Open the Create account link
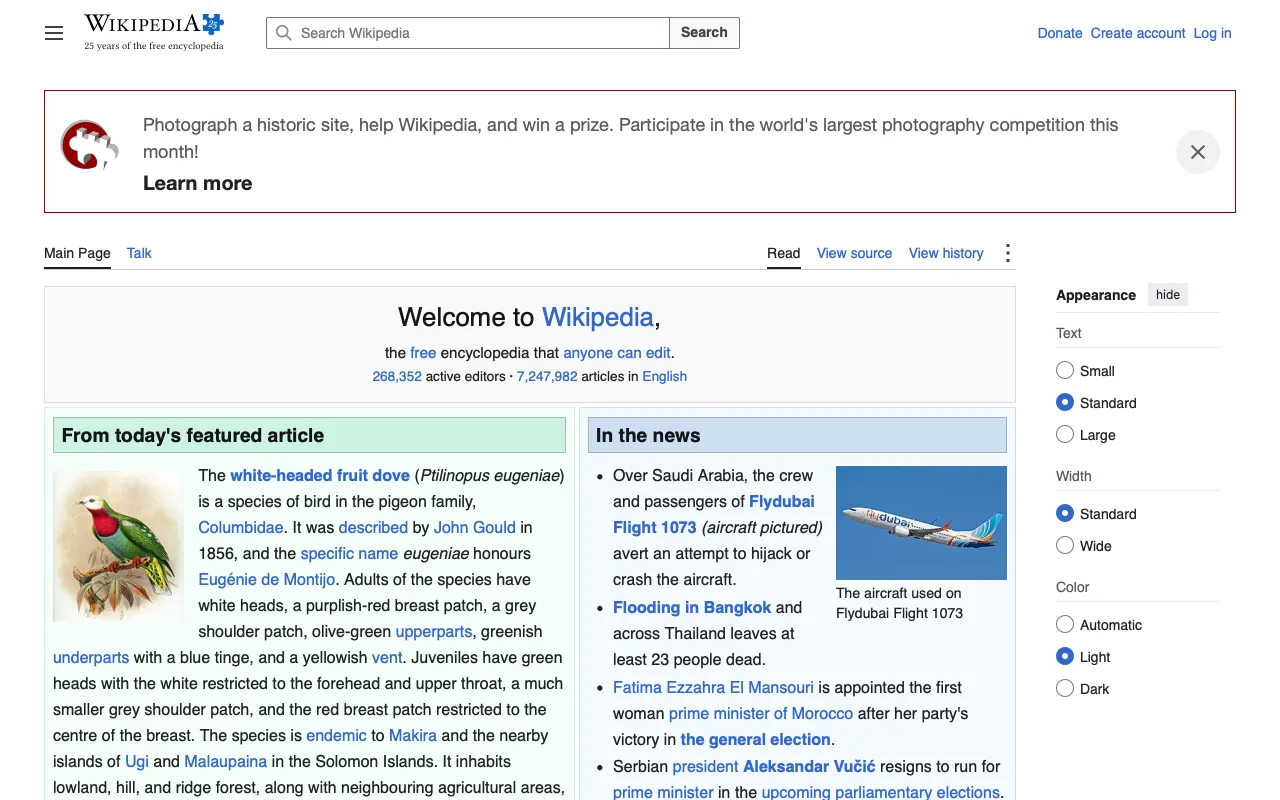Screen dimensions: 1280x800 coord(1138,33)
